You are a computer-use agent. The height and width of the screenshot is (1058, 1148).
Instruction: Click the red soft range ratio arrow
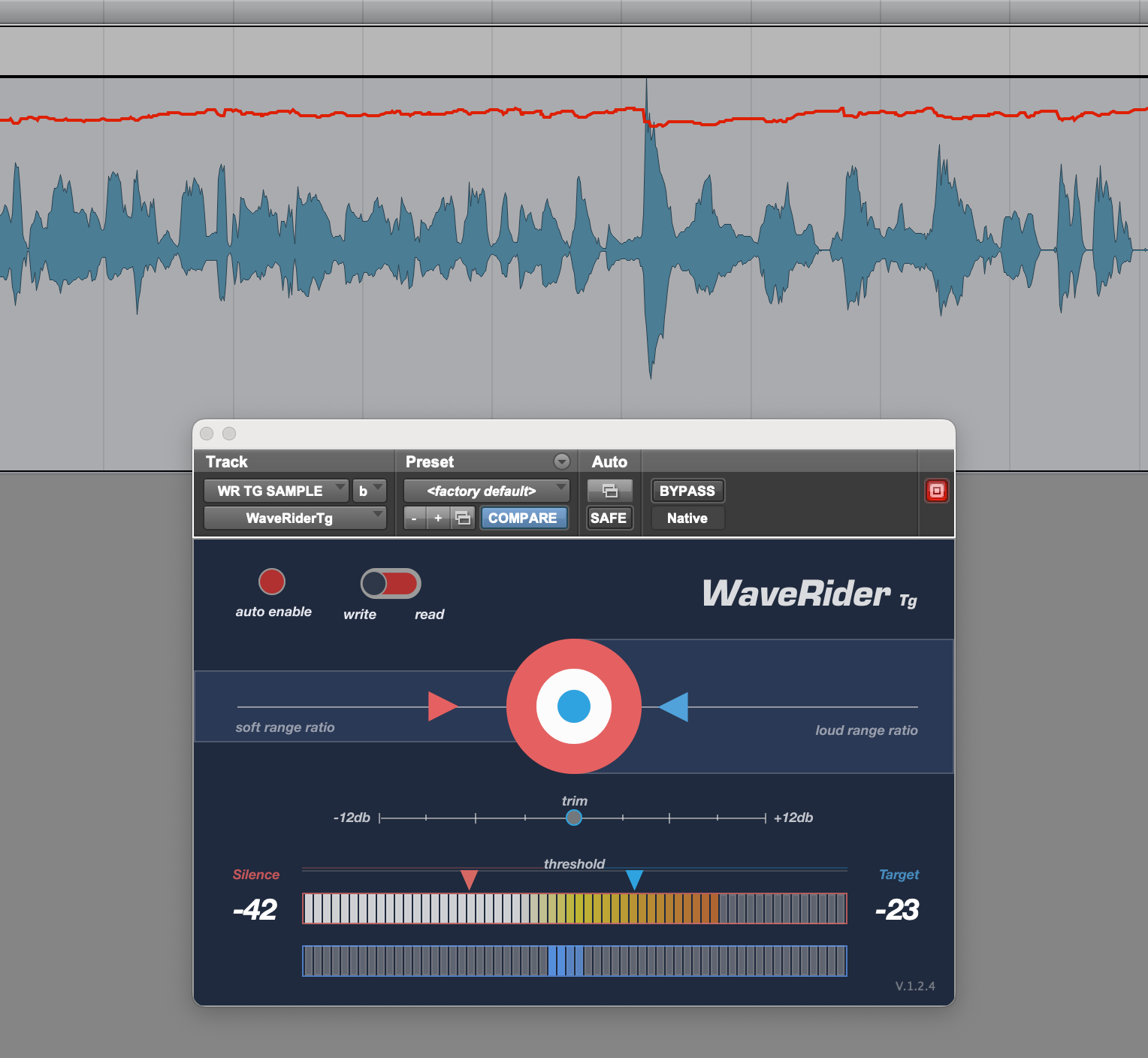(x=442, y=706)
